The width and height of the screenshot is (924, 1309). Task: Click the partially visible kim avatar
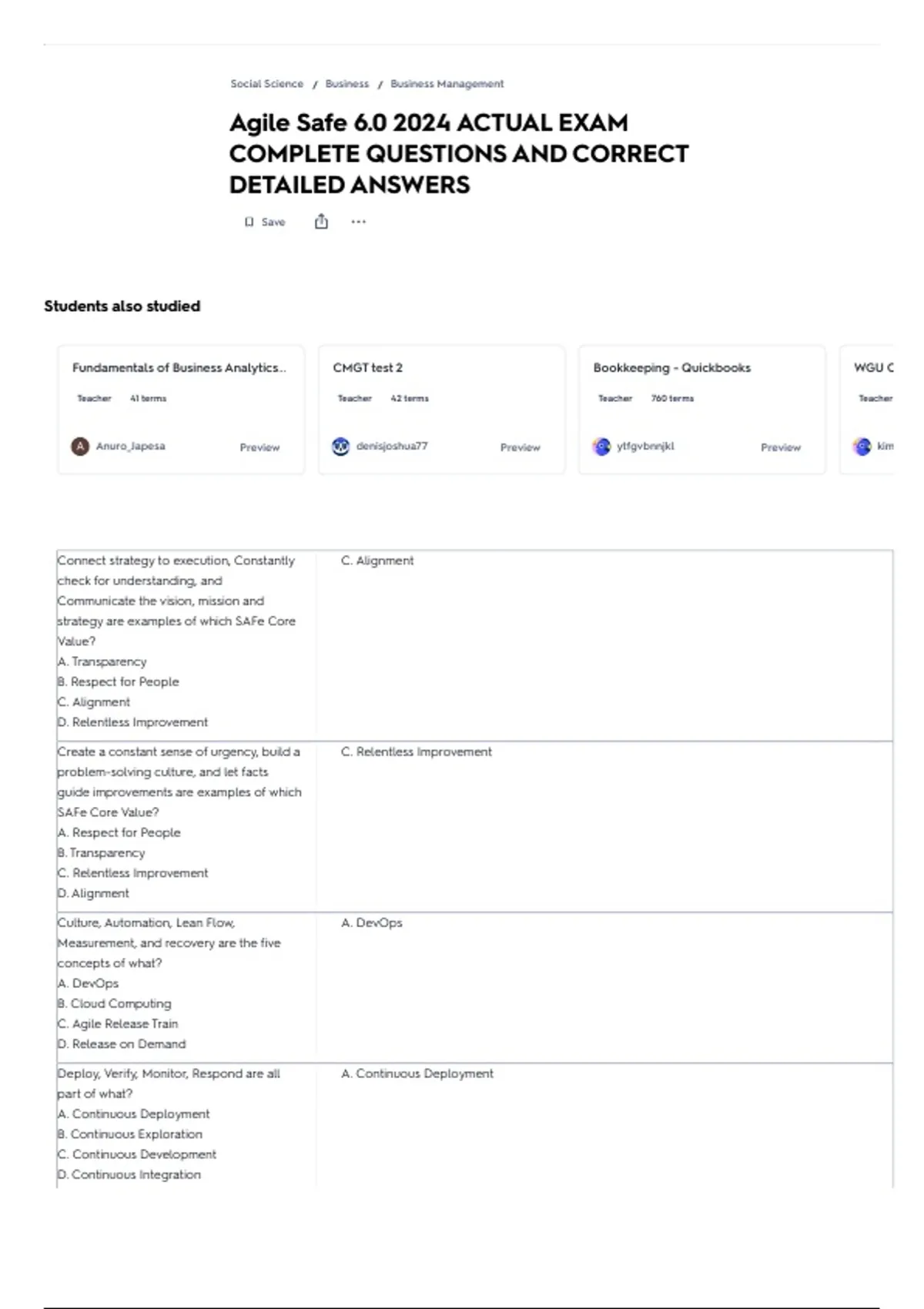[862, 446]
